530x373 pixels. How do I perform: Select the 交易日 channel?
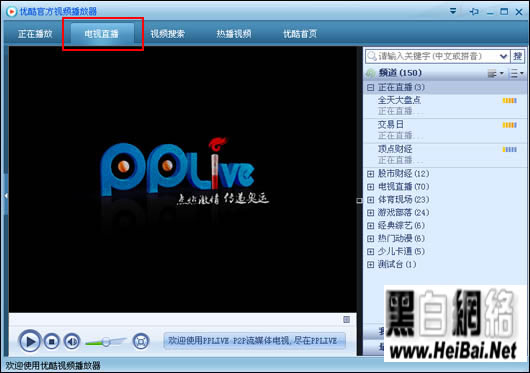[x=444, y=130]
